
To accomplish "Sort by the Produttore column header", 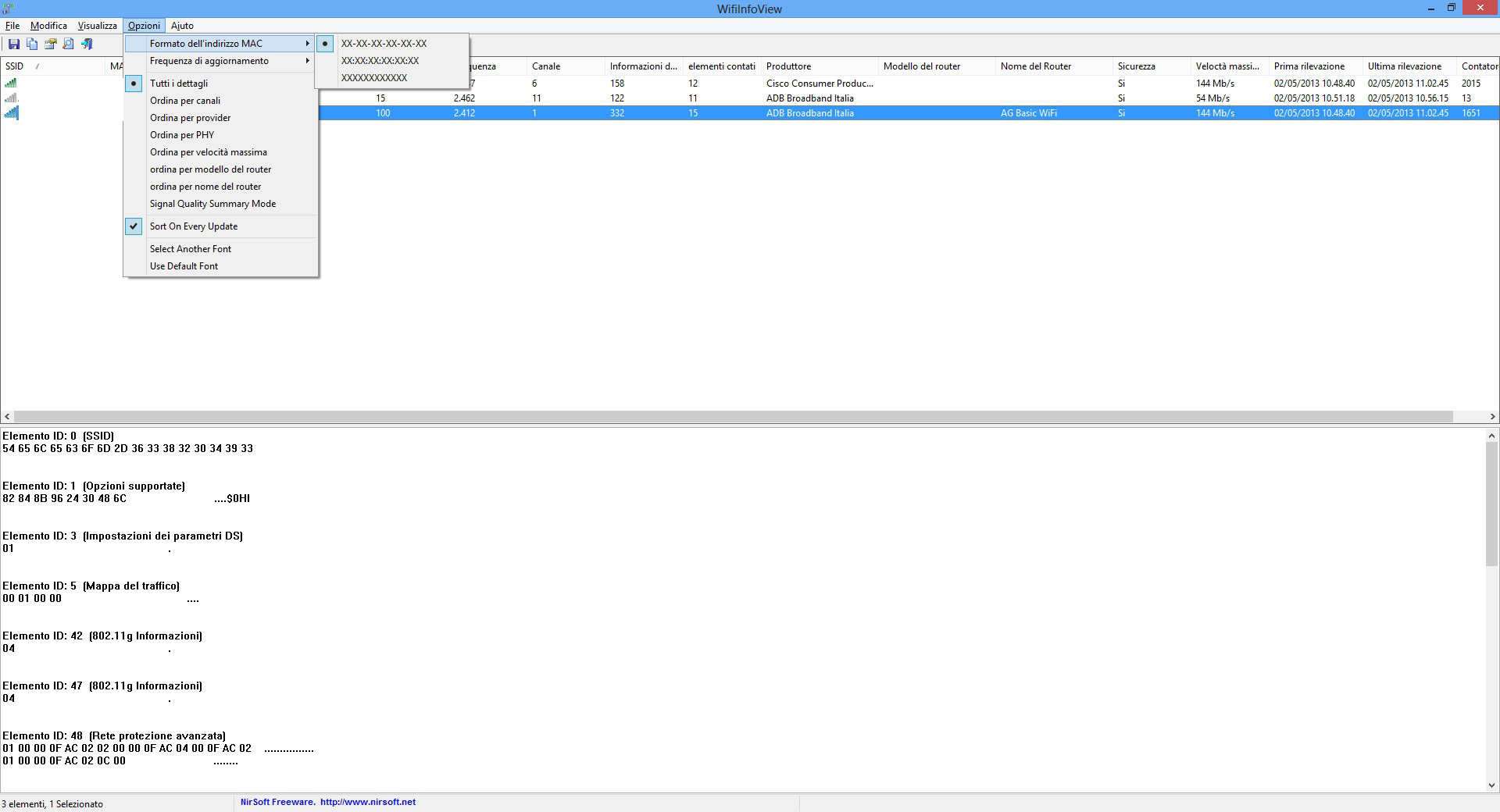I will (x=820, y=66).
